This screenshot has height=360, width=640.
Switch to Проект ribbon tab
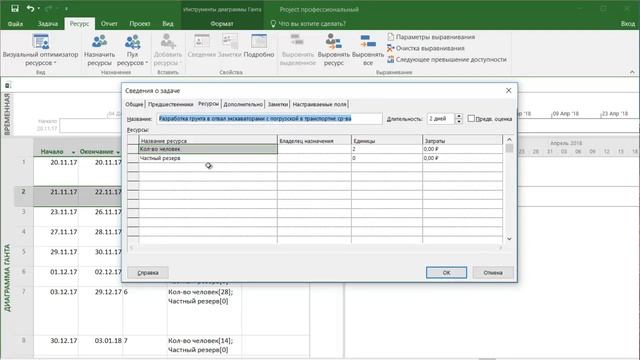140,24
